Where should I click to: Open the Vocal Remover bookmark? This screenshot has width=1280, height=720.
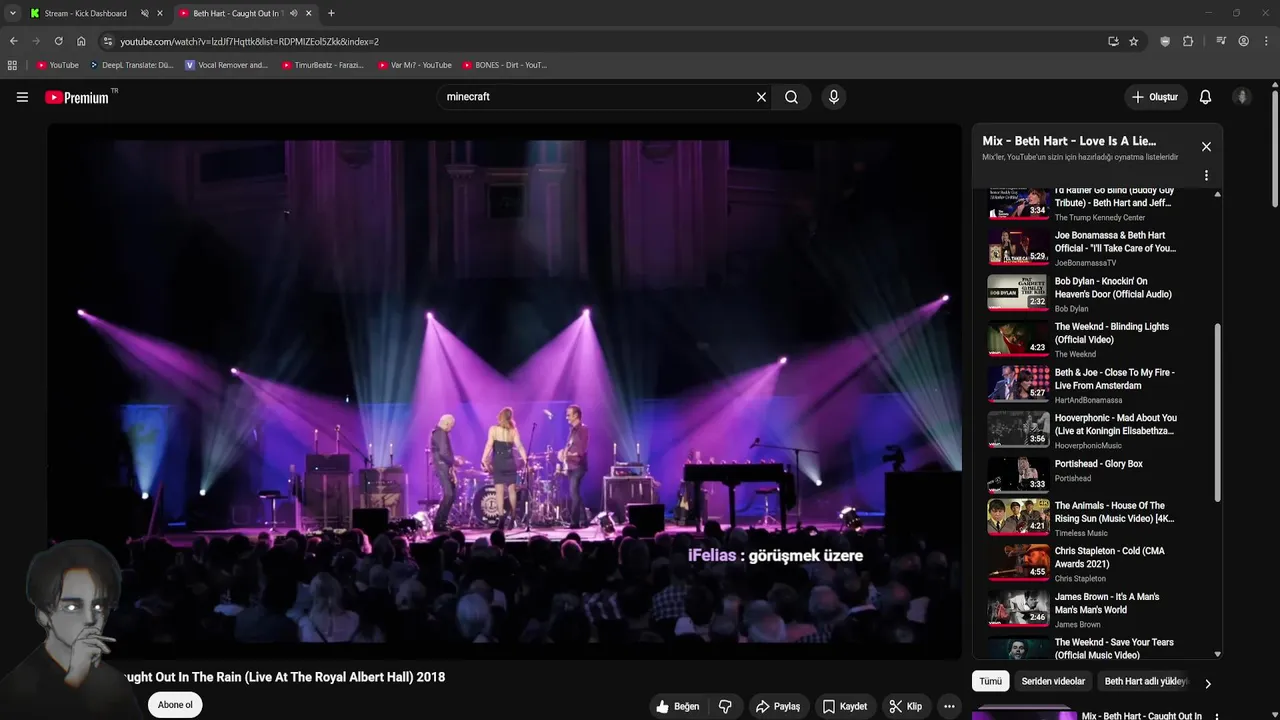(x=227, y=65)
